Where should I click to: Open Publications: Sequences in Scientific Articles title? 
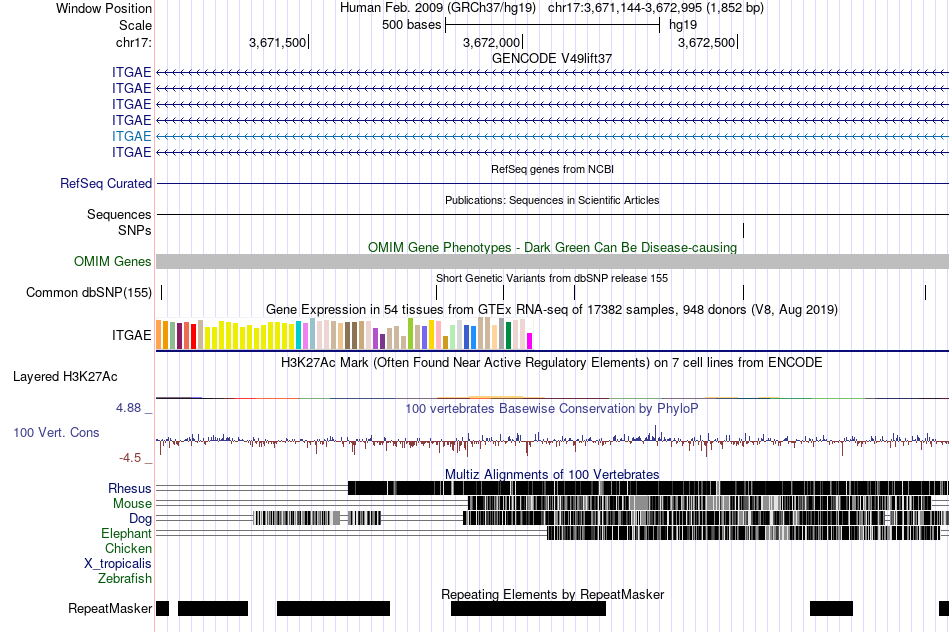tap(552, 200)
